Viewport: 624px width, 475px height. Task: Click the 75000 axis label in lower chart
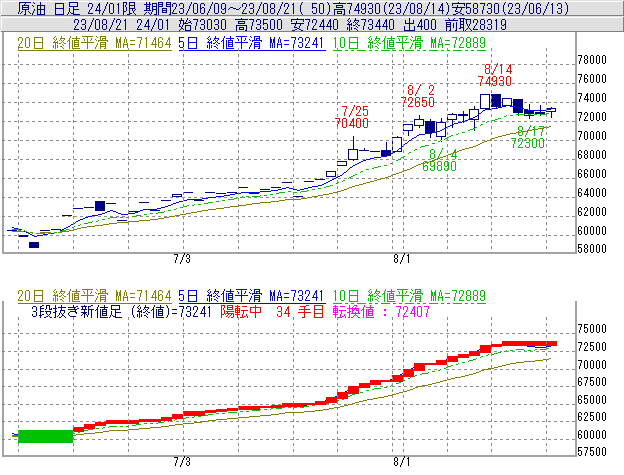click(592, 329)
